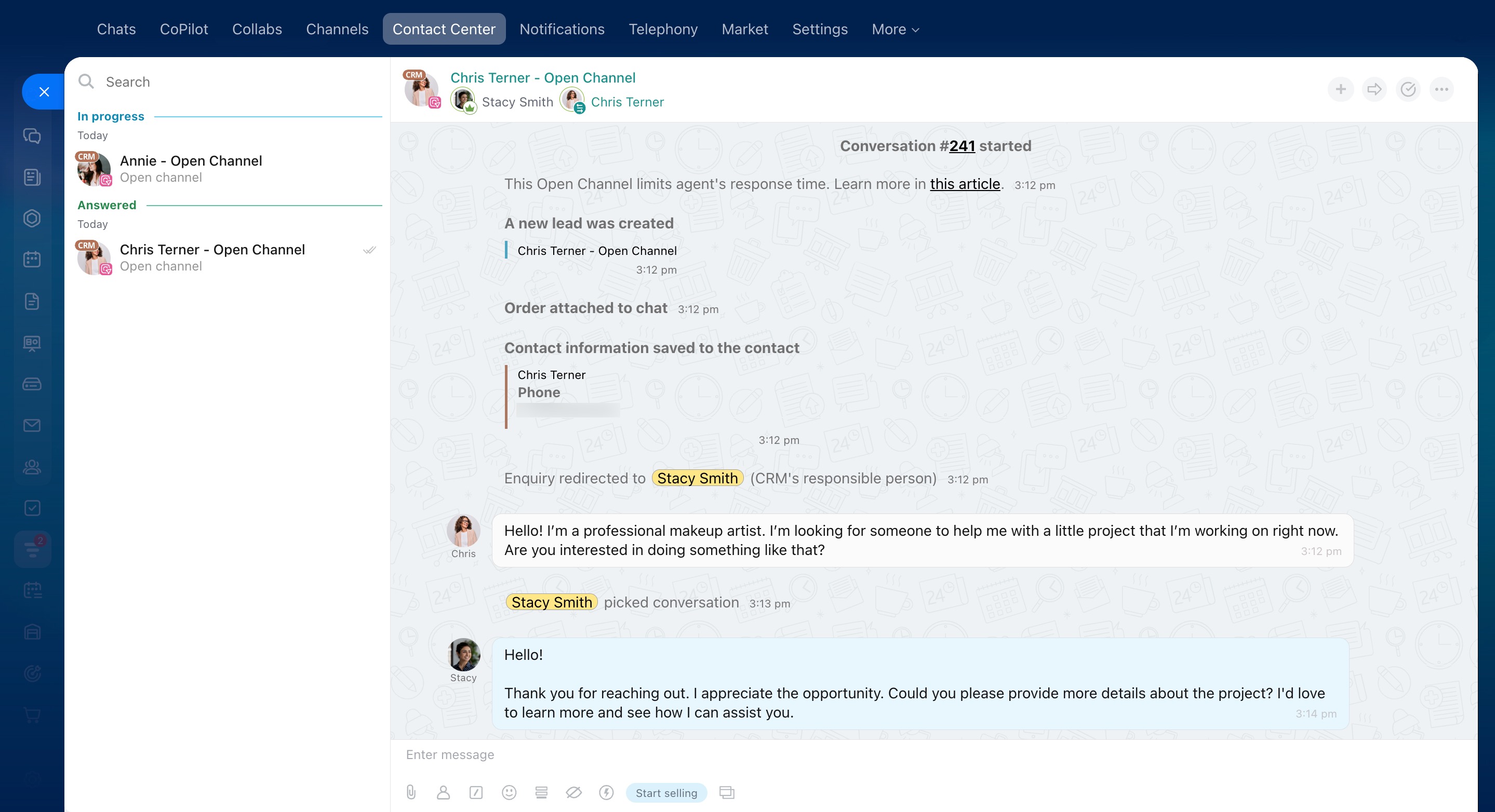
Task: Click the plus icon in the chat header
Action: [x=1341, y=89]
